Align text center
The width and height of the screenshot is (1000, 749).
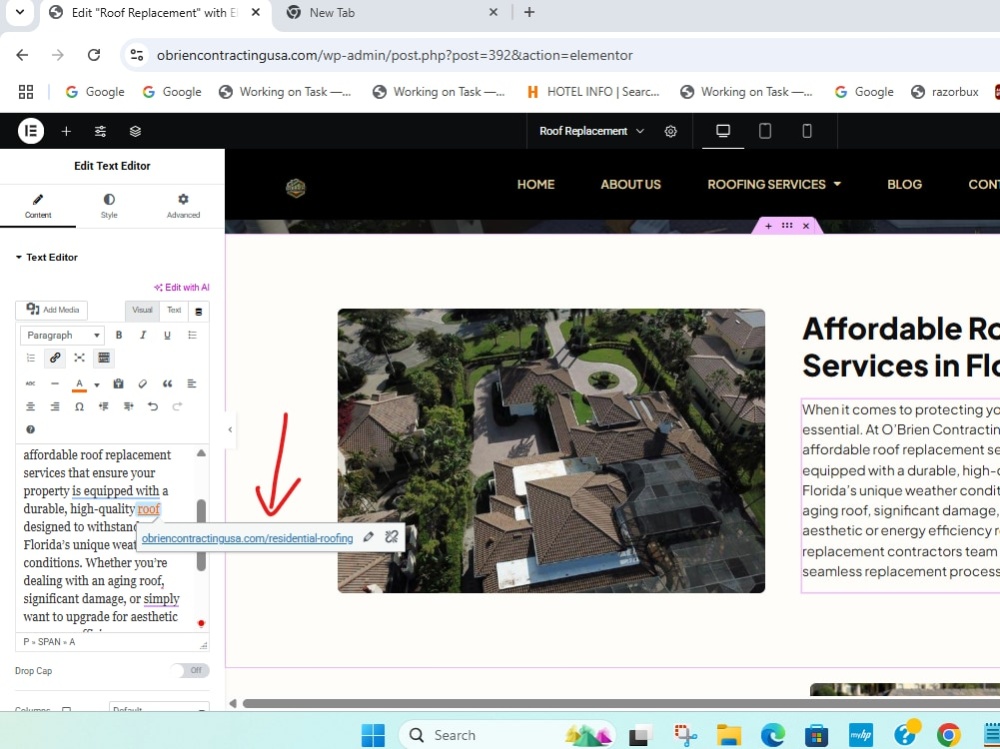[x=31, y=406]
